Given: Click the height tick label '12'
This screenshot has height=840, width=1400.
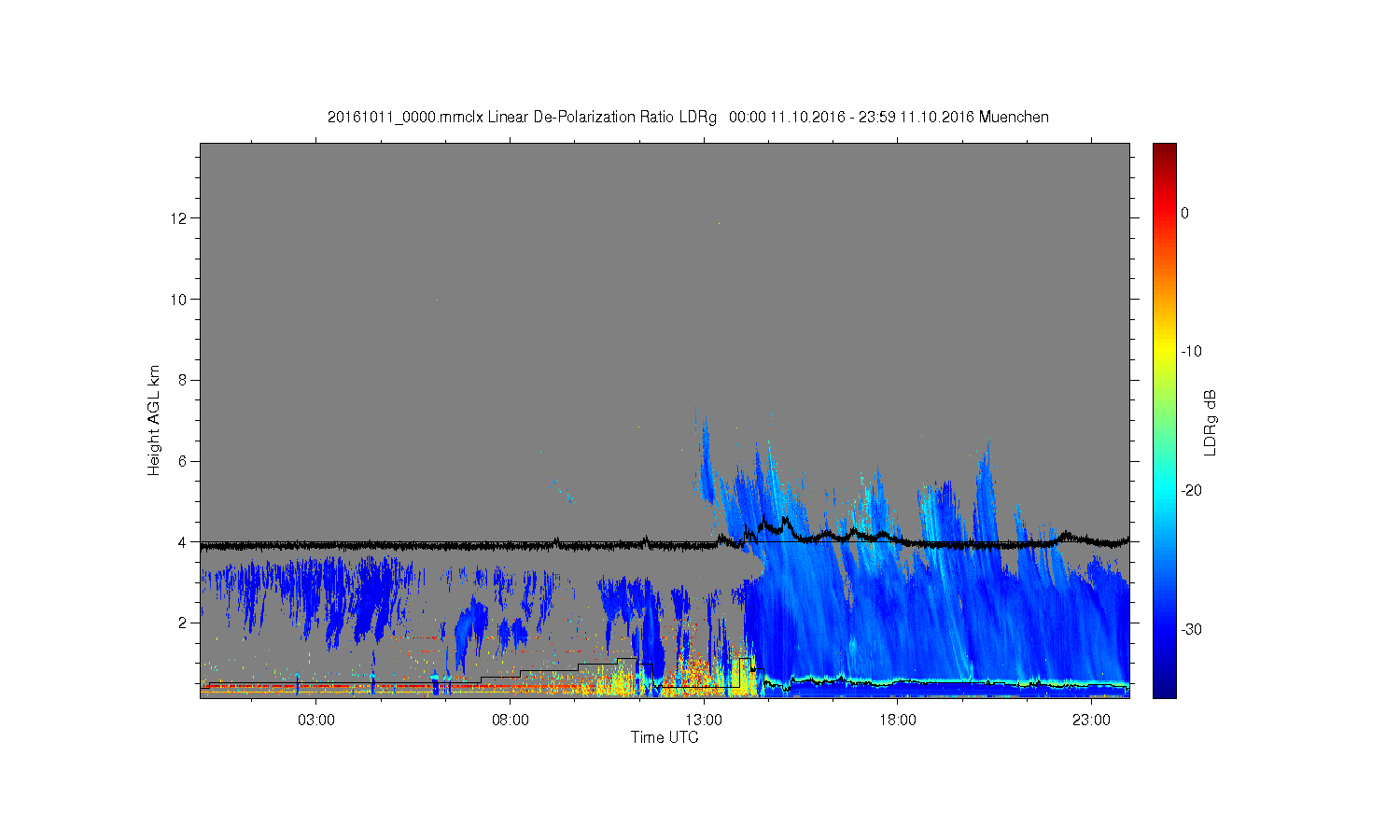Looking at the screenshot, I should coord(179,218).
